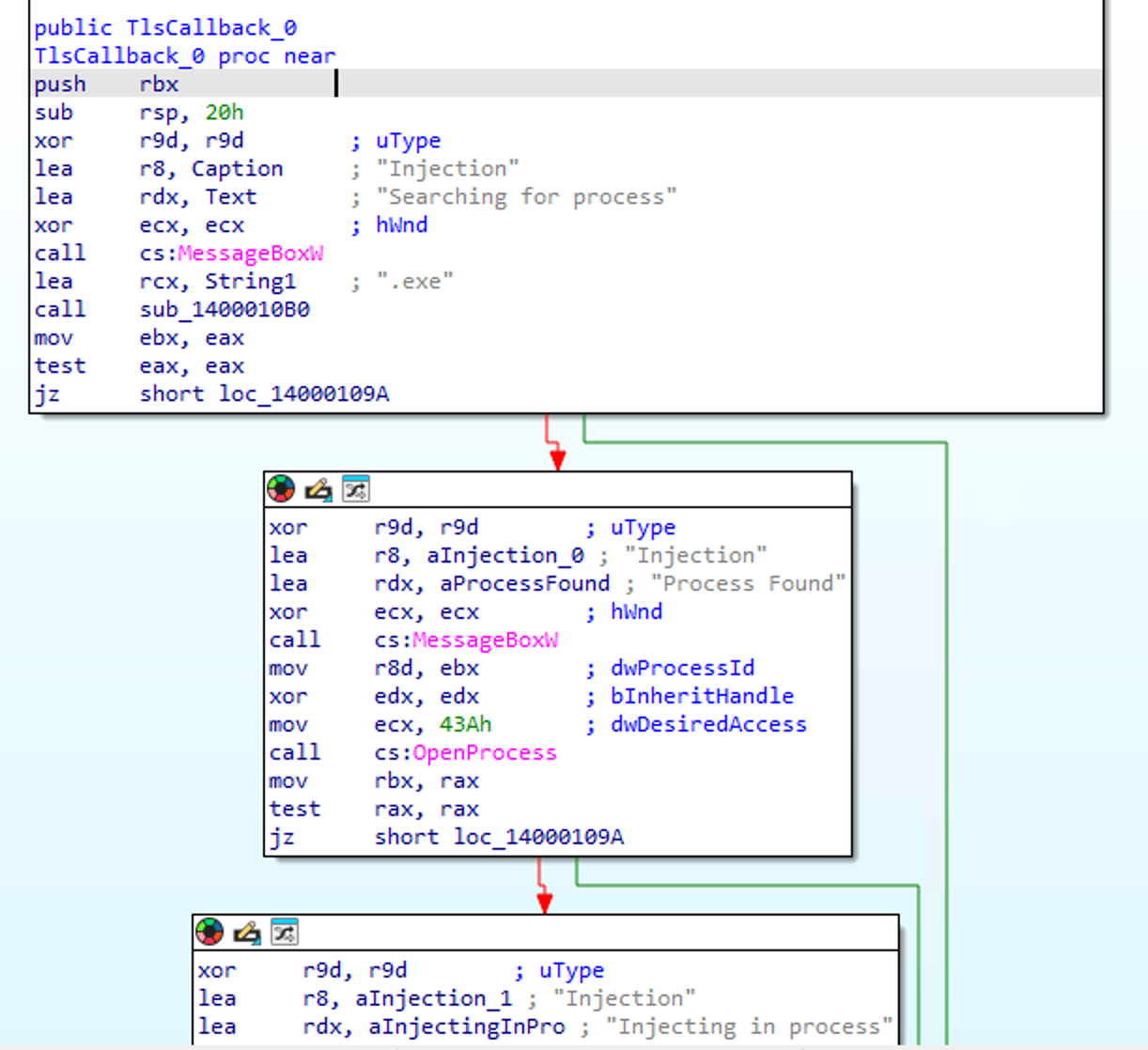
Task: Click loc_14000109A in the first block's jz
Action: tap(303, 394)
